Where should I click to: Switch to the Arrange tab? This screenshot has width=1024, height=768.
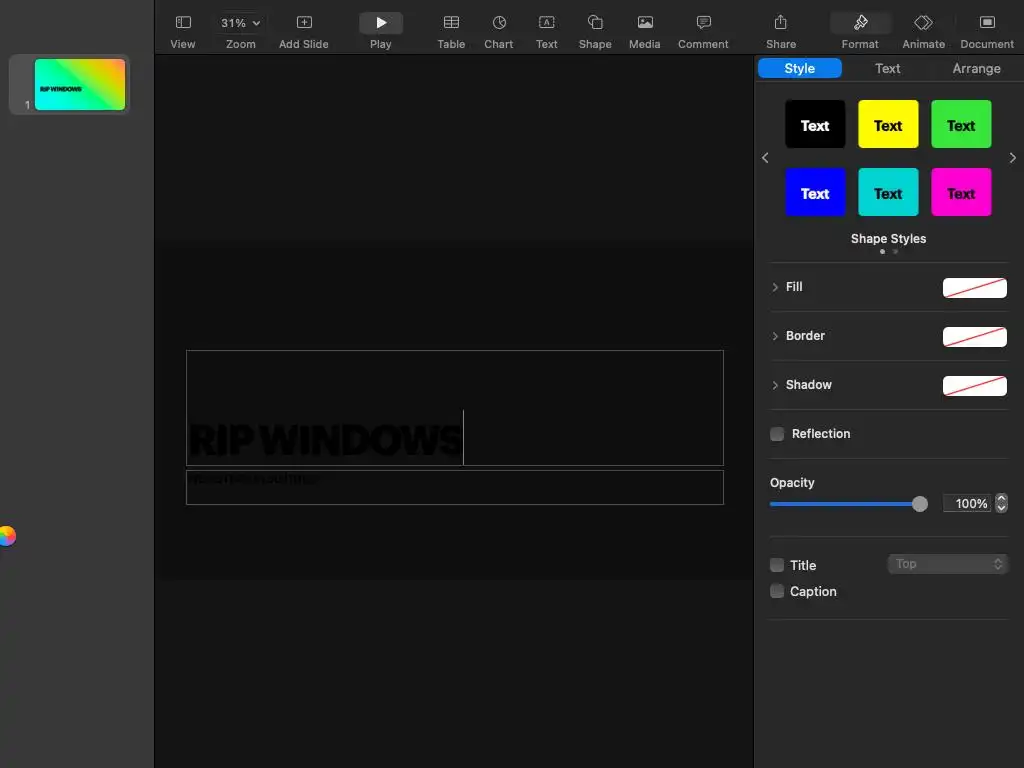click(976, 68)
